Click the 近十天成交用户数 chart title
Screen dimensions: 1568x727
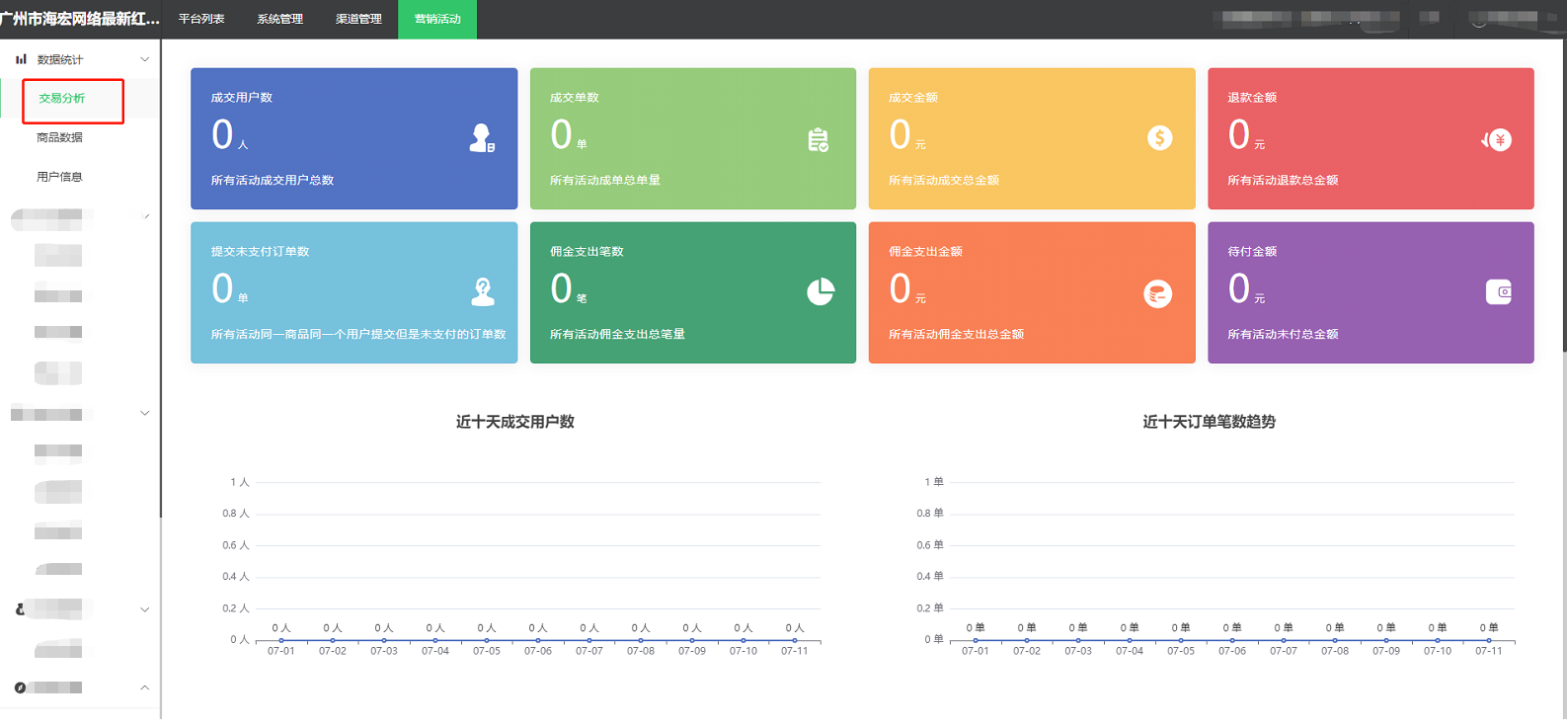click(x=515, y=422)
